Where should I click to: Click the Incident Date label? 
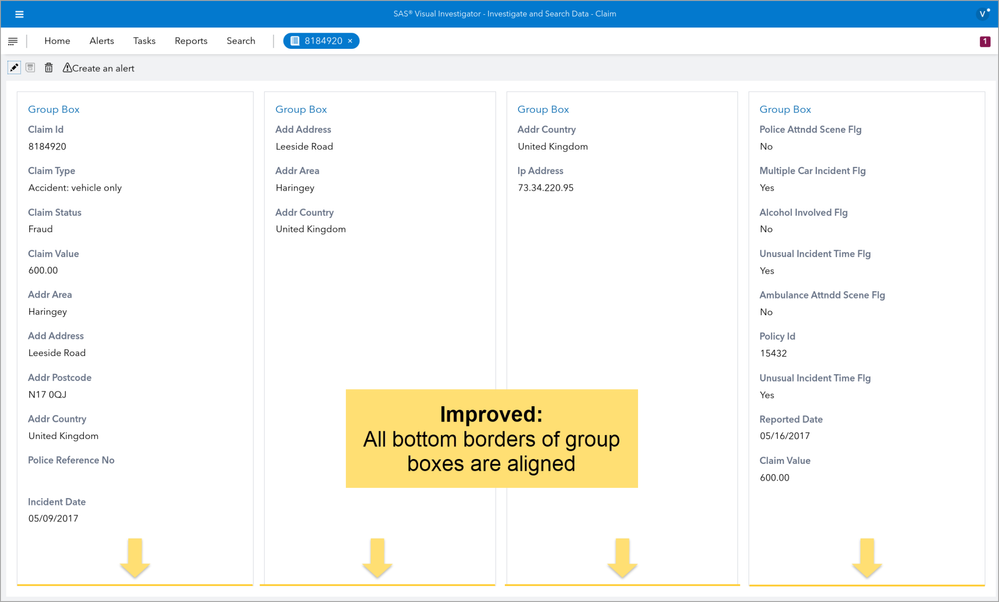click(x=57, y=502)
